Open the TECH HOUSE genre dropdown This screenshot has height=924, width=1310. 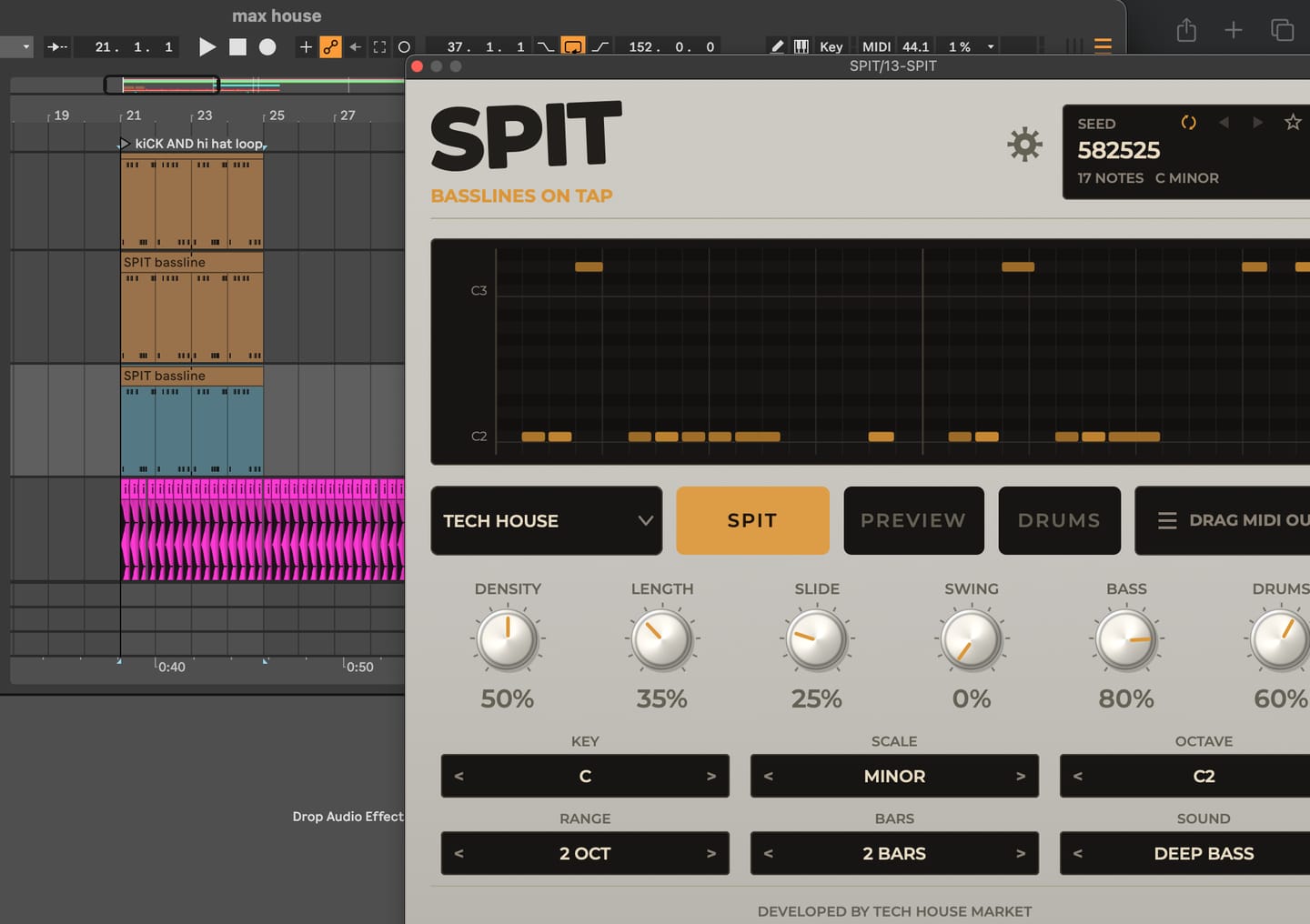(x=546, y=520)
